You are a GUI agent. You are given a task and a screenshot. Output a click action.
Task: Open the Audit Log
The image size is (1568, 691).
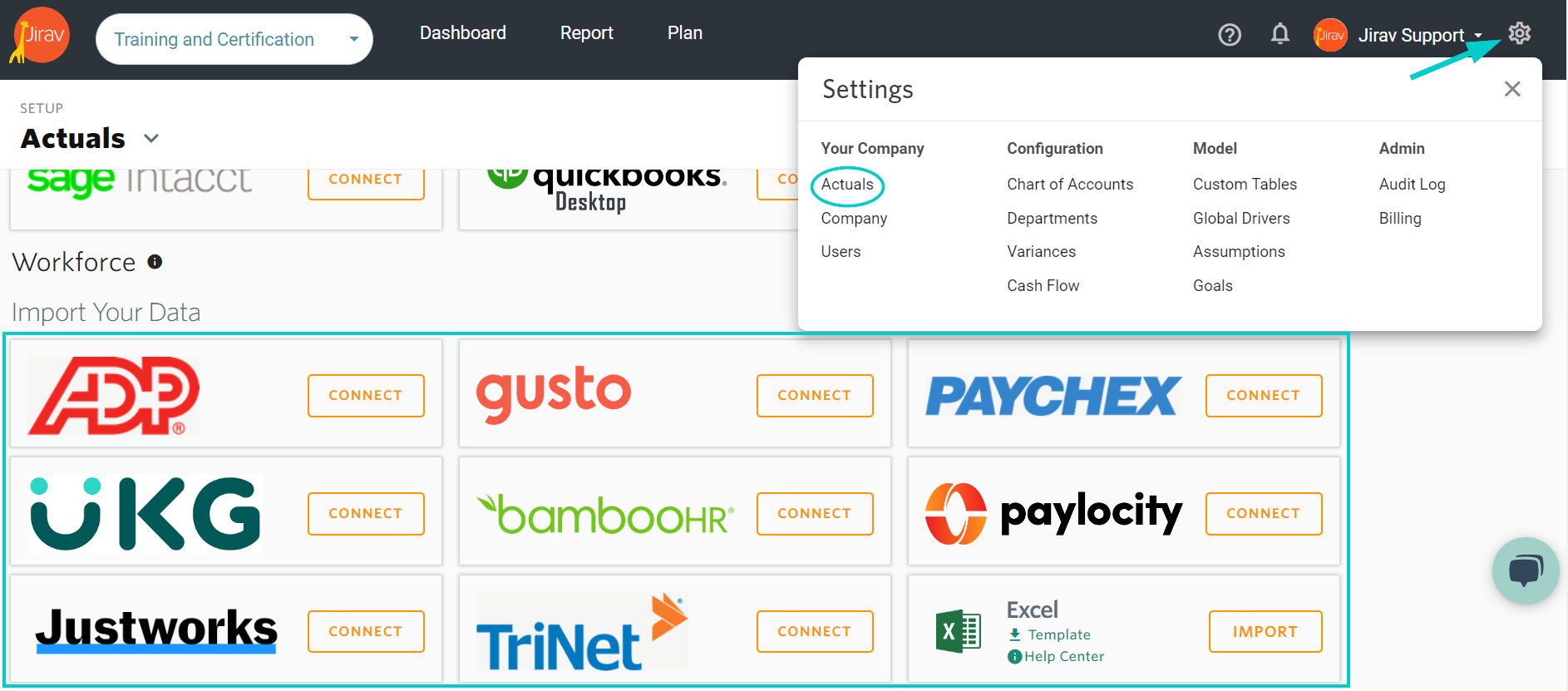tap(1412, 185)
